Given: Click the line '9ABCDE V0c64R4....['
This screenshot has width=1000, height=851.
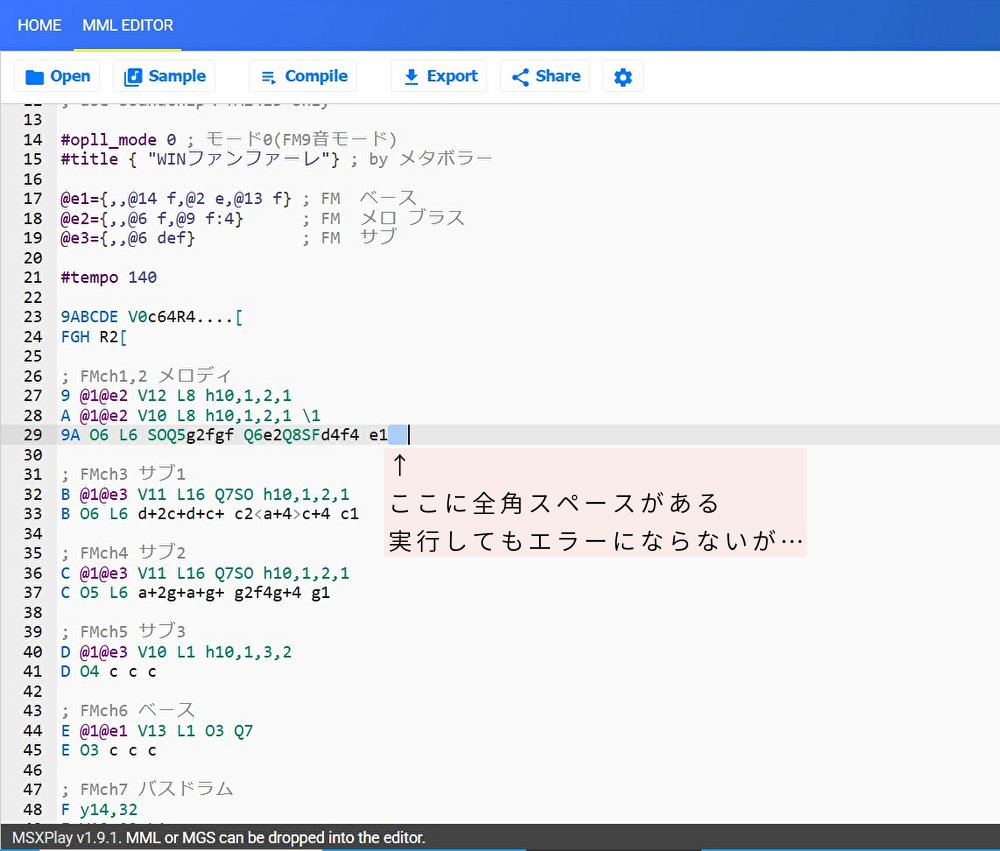Looking at the screenshot, I should tap(152, 317).
